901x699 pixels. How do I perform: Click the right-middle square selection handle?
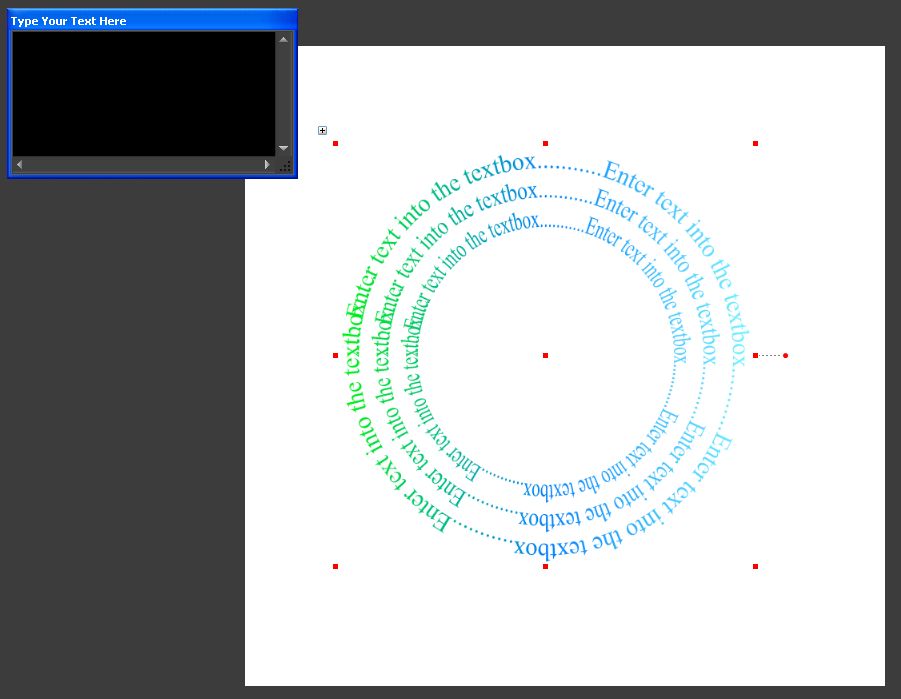coord(755,355)
